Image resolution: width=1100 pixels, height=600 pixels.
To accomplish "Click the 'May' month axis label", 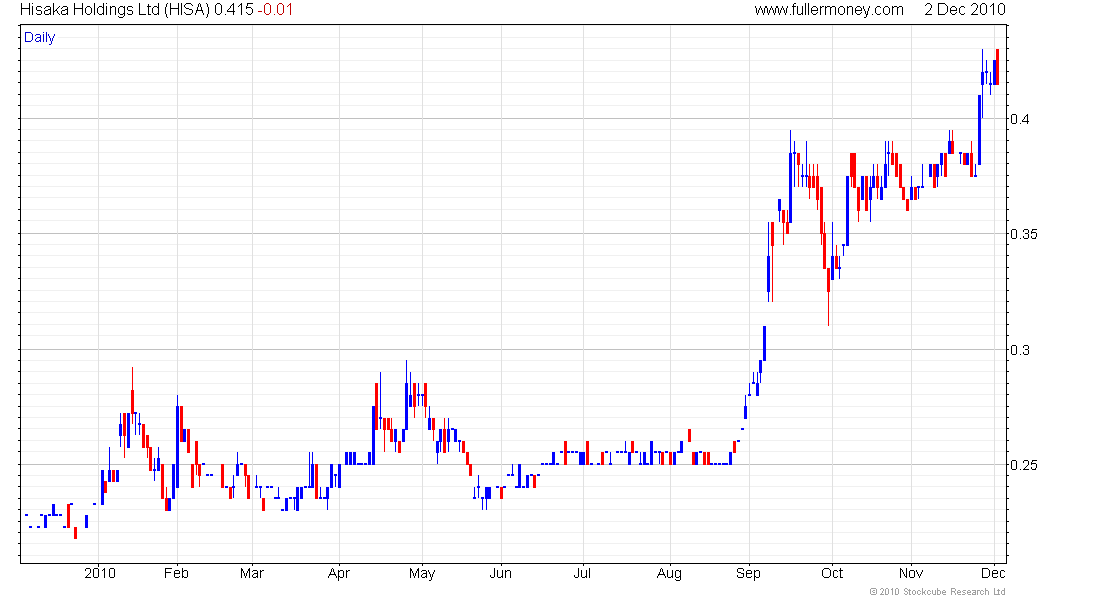I will point(422,573).
